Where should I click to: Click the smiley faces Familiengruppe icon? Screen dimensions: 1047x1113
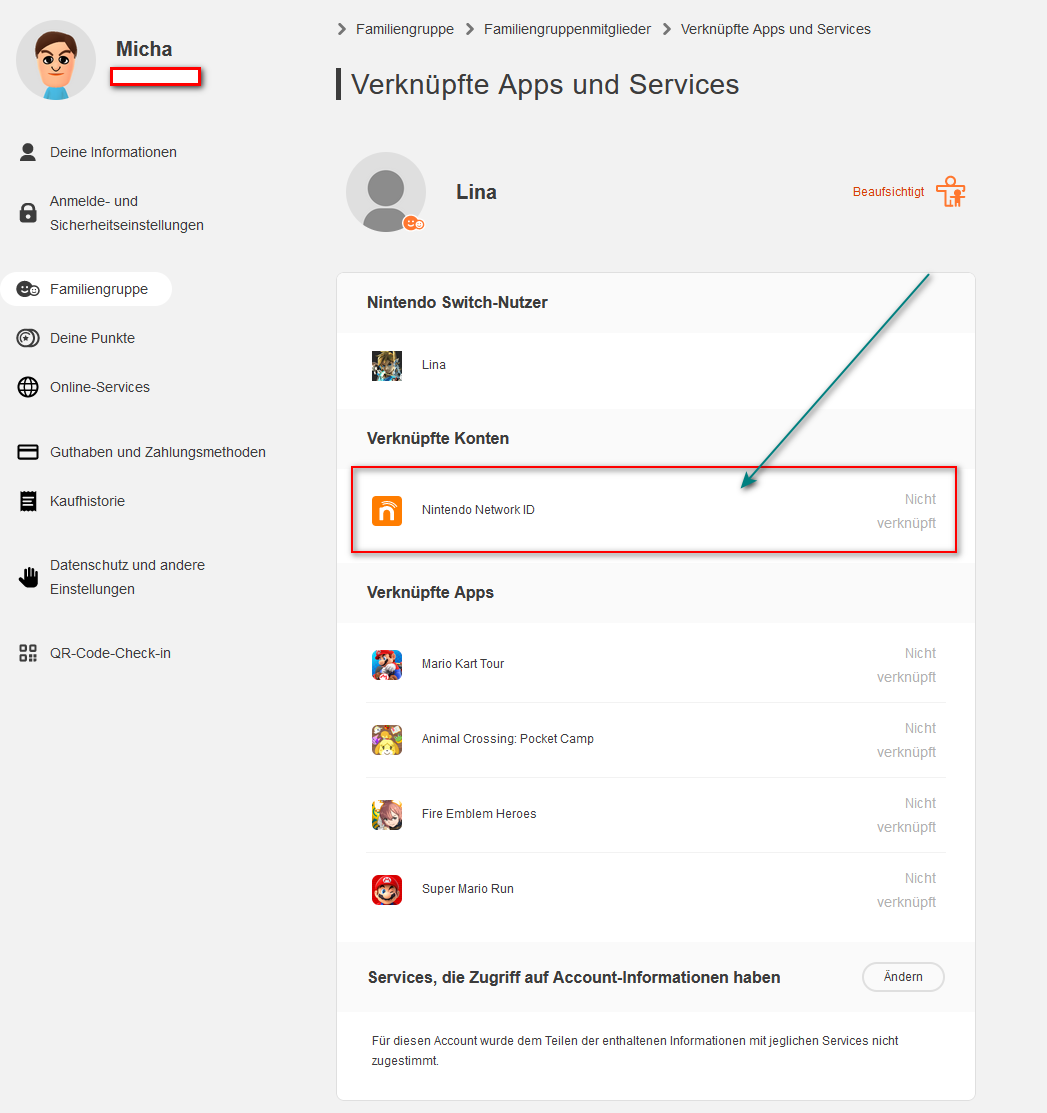[x=28, y=289]
